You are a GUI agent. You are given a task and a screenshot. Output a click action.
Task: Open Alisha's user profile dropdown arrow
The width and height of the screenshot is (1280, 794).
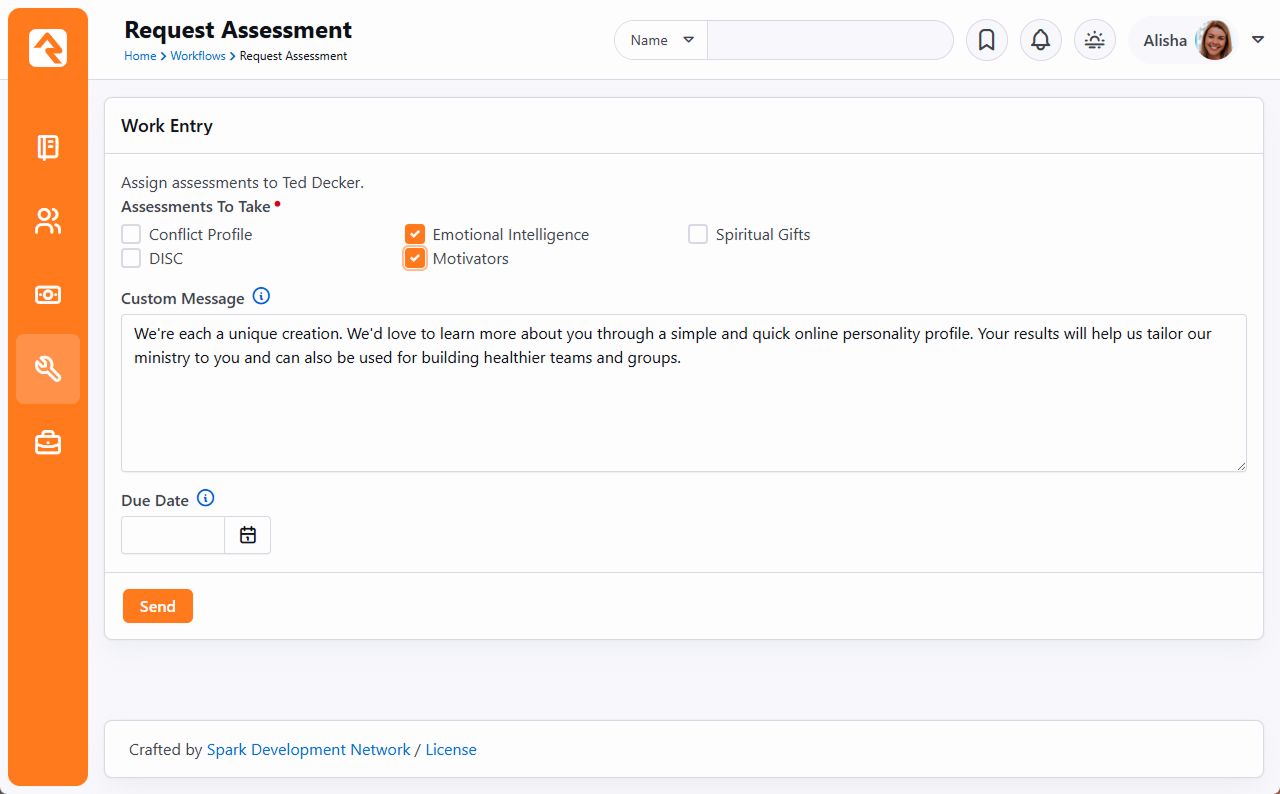1258,40
